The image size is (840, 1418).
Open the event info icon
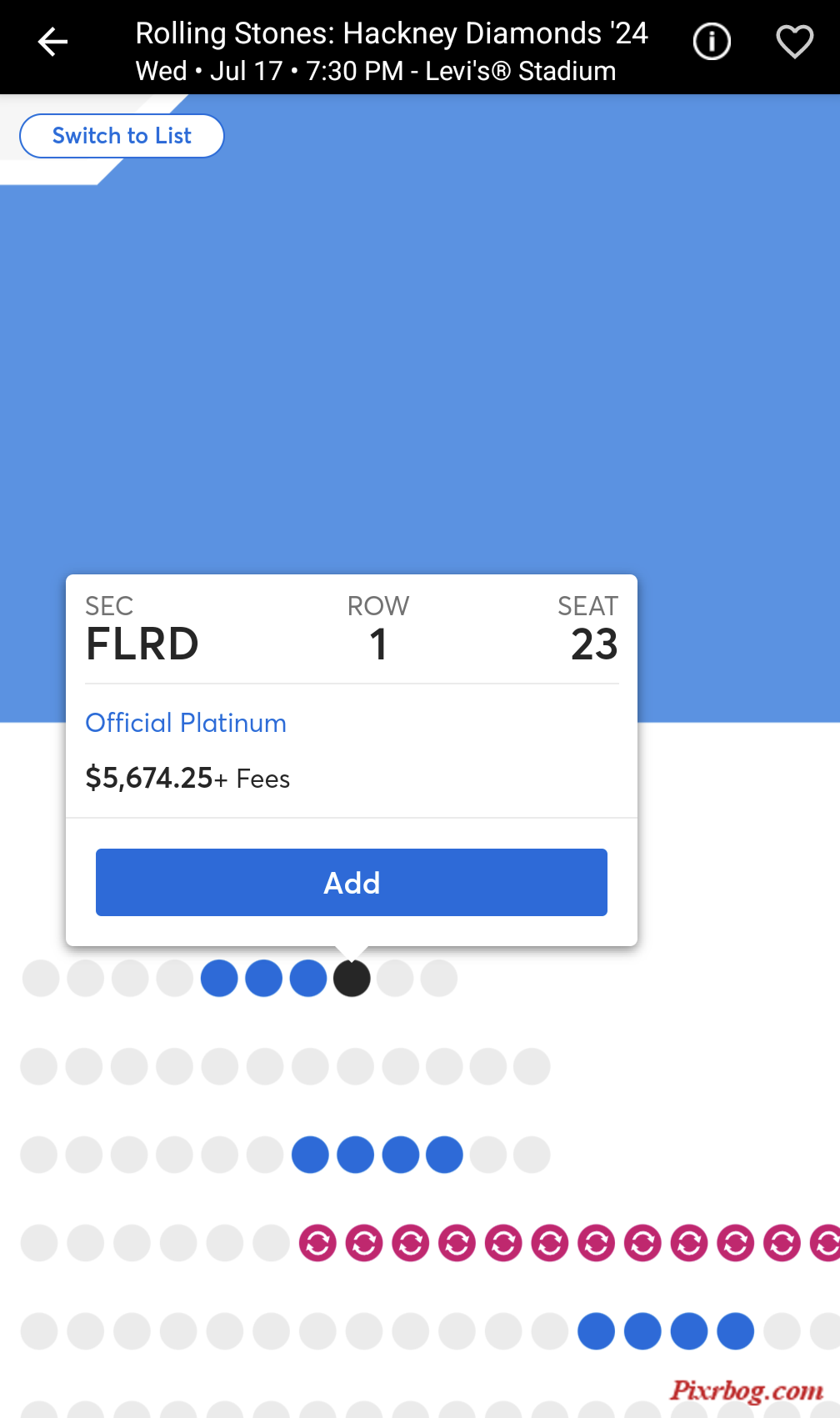pyautogui.click(x=712, y=42)
